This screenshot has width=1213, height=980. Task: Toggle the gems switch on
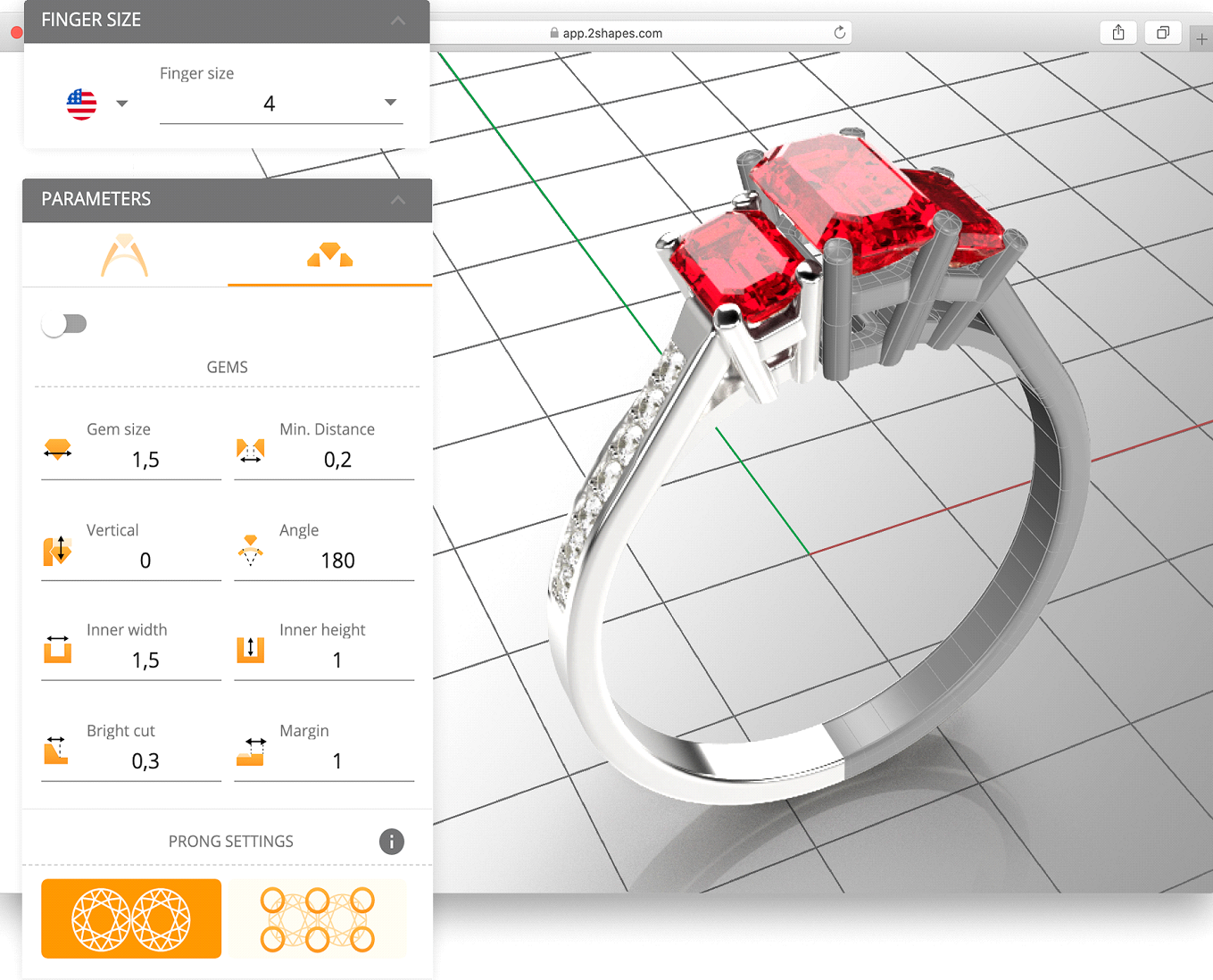64,324
